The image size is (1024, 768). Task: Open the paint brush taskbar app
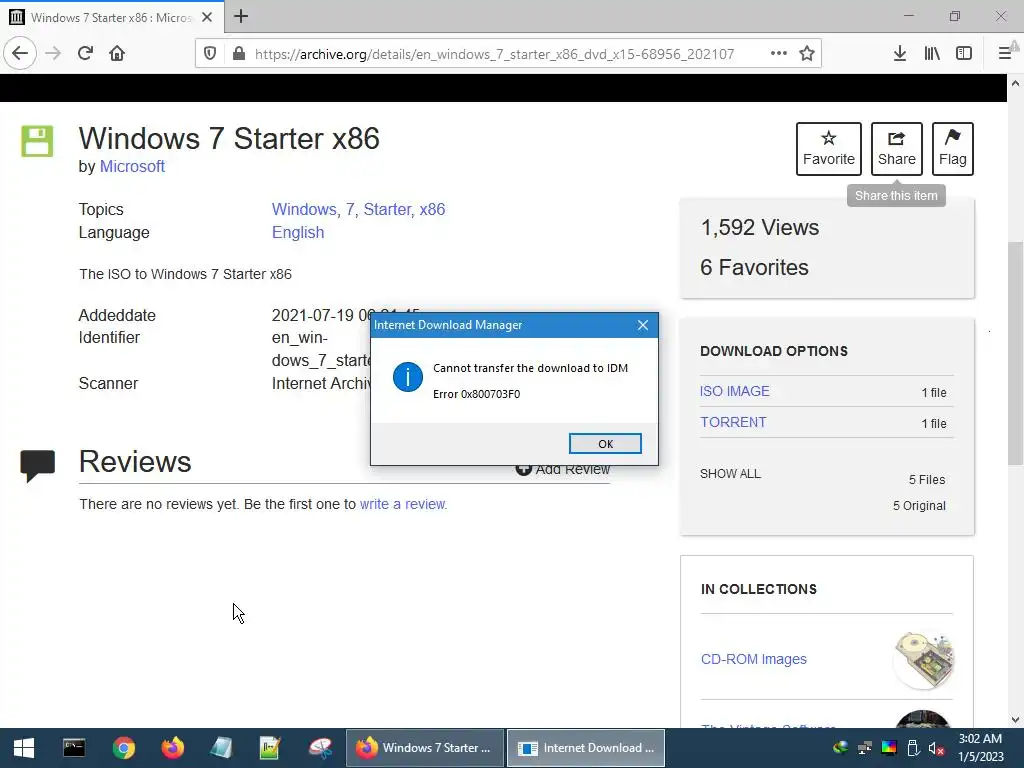coord(320,748)
